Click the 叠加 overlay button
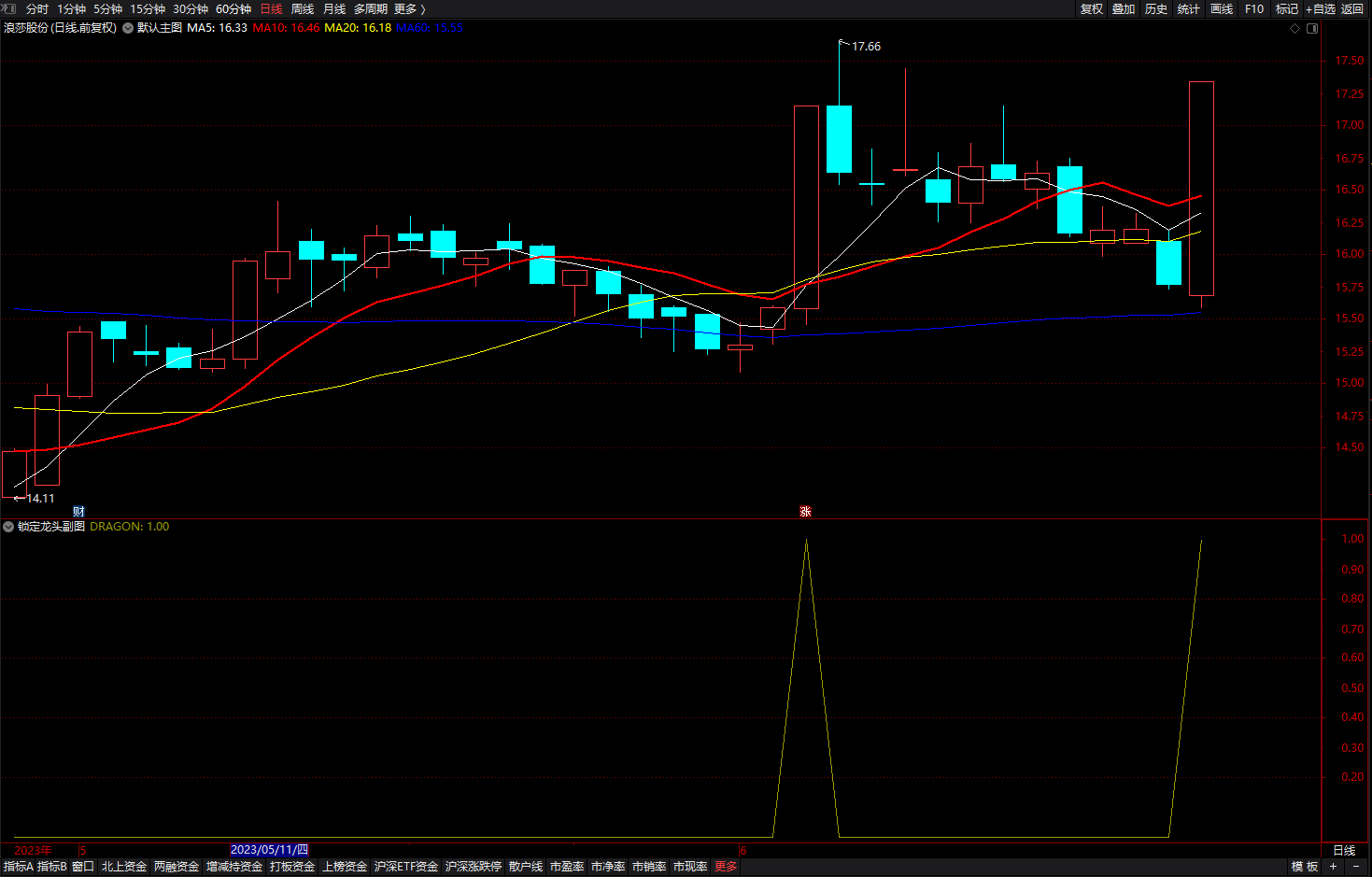Viewport: 1372px width, 877px height. tap(1124, 8)
